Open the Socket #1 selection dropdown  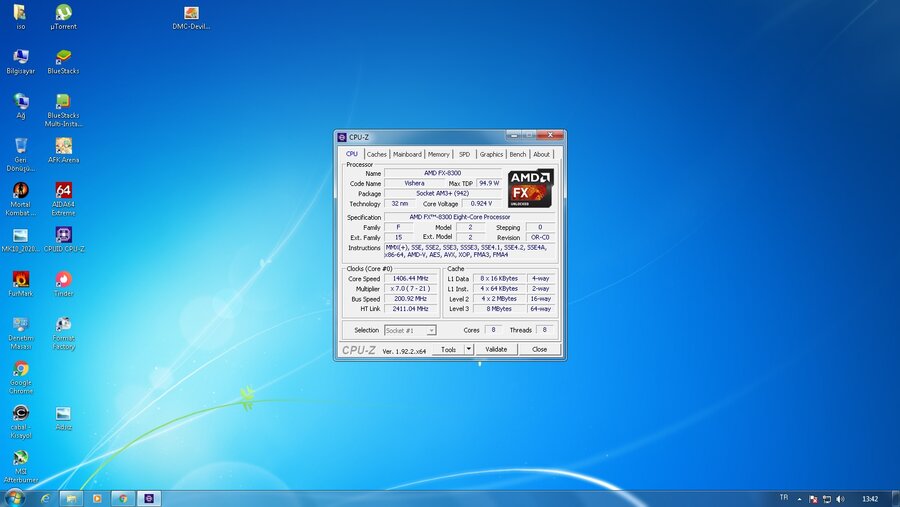410,330
